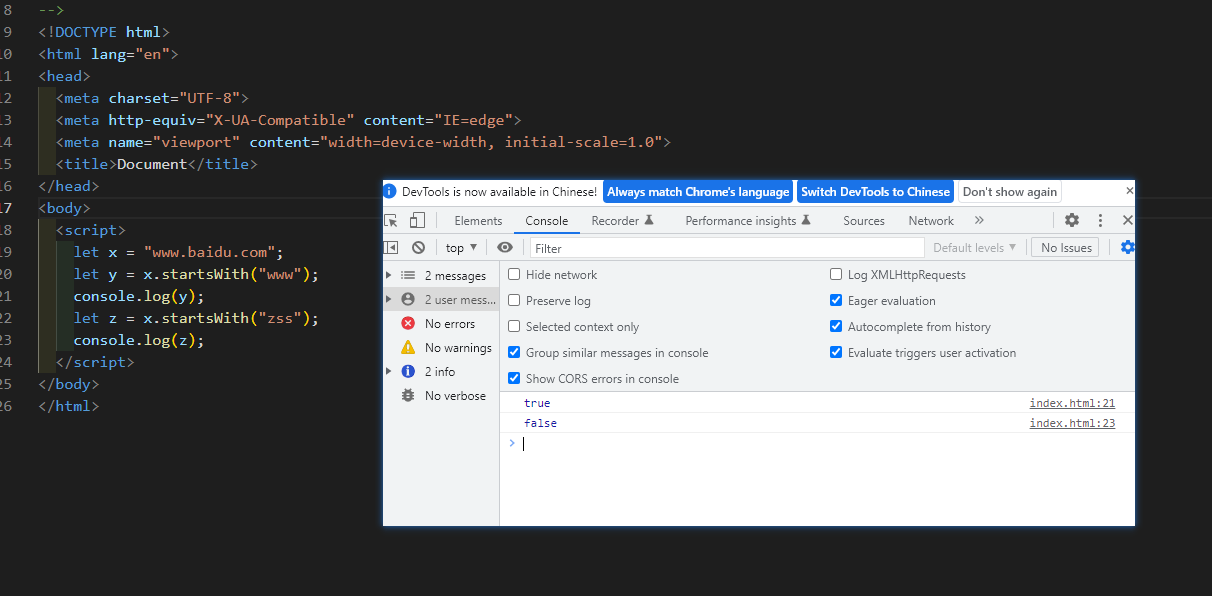This screenshot has width=1212, height=596.
Task: Click the console.log(y) line in the editor
Action: pyautogui.click(x=139, y=296)
